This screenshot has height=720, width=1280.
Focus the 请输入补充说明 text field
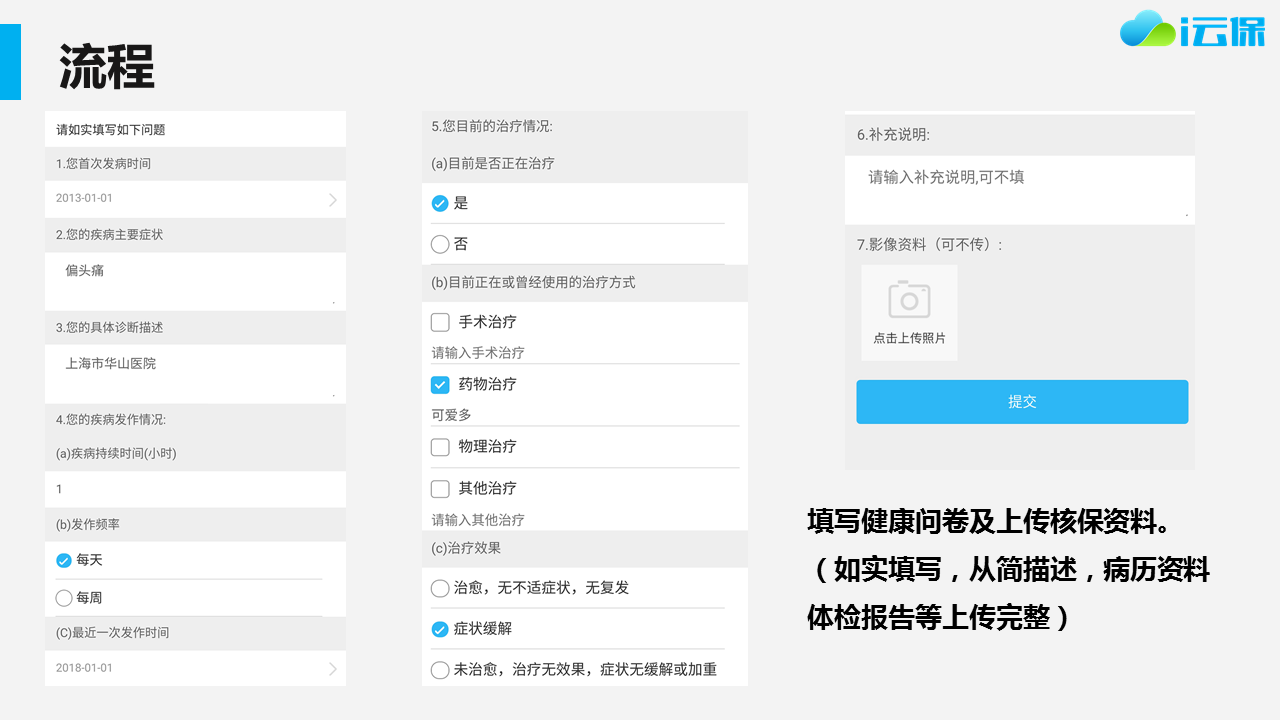pos(1018,188)
